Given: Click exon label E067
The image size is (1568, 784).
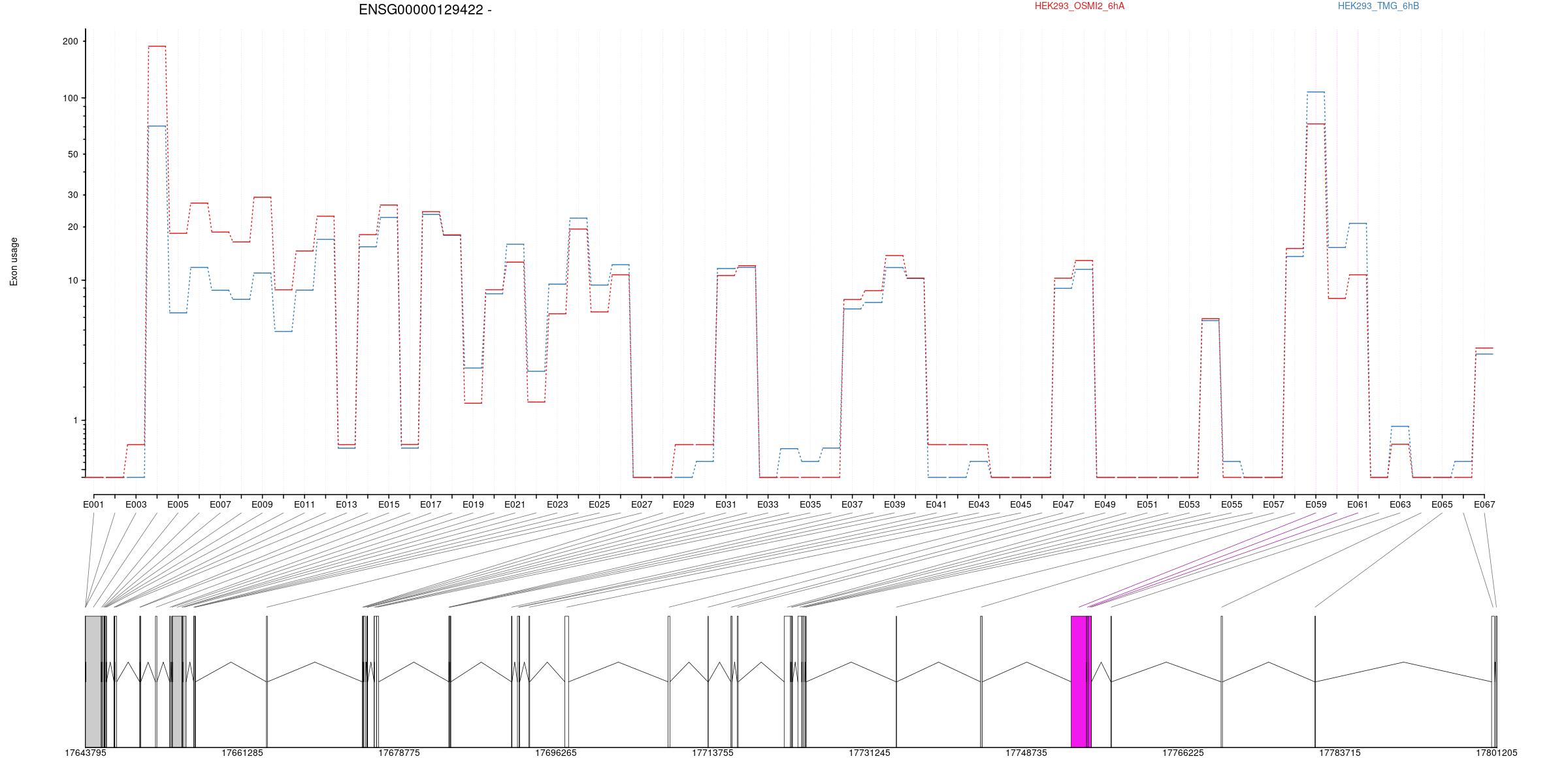Looking at the screenshot, I should point(1484,504).
